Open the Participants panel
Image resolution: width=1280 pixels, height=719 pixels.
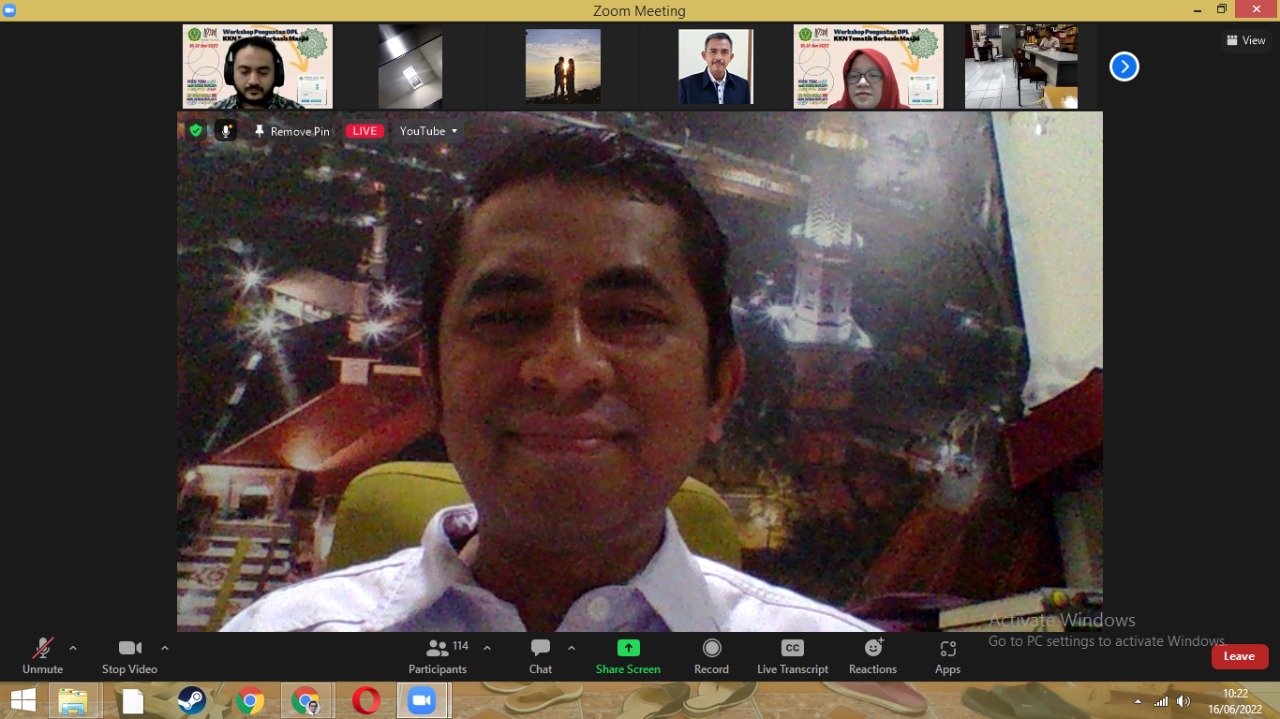click(438, 656)
